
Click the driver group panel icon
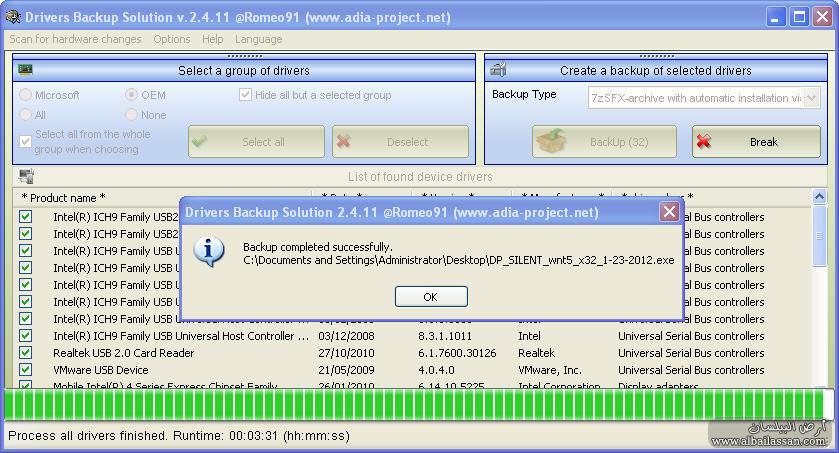click(25, 70)
